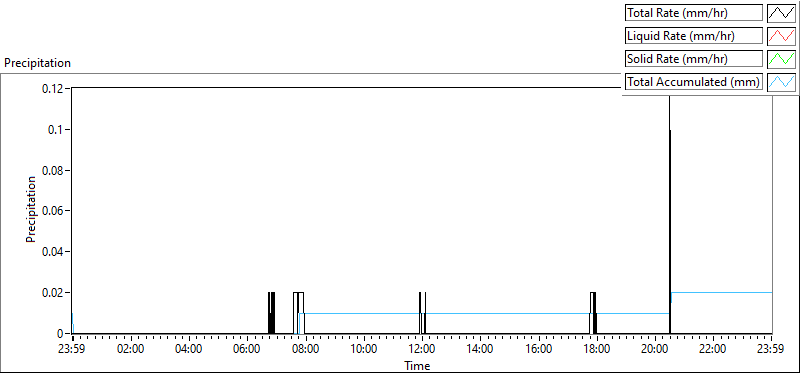This screenshot has width=800, height=373.
Task: Click the Solid Rate green plot icon
Action: pyautogui.click(x=781, y=59)
